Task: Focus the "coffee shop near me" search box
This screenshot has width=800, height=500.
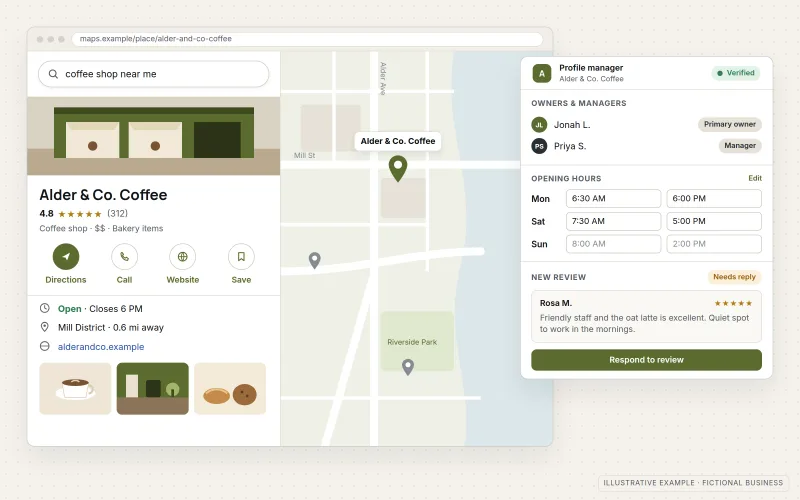Action: coord(154,74)
